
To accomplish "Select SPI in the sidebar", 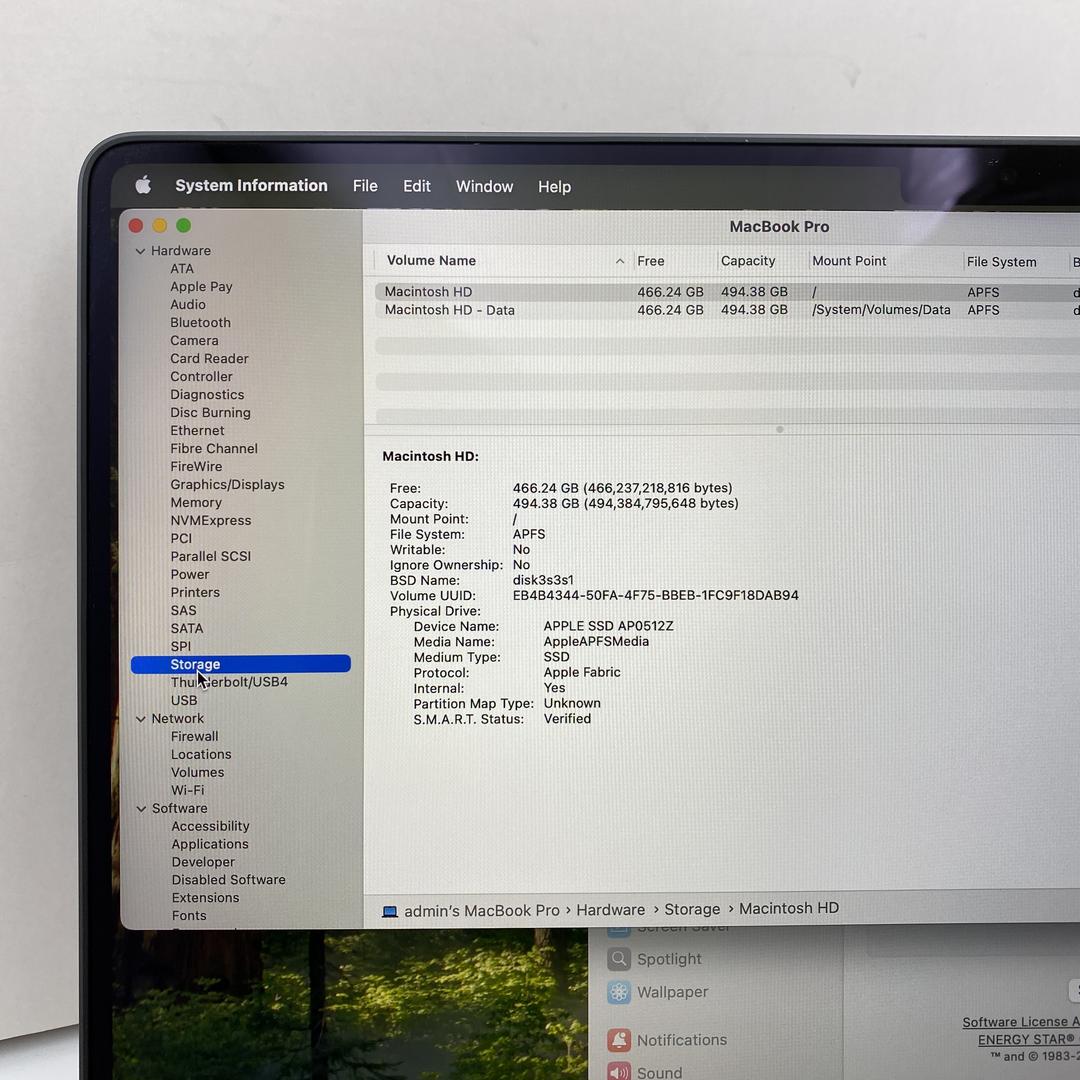I will [181, 646].
